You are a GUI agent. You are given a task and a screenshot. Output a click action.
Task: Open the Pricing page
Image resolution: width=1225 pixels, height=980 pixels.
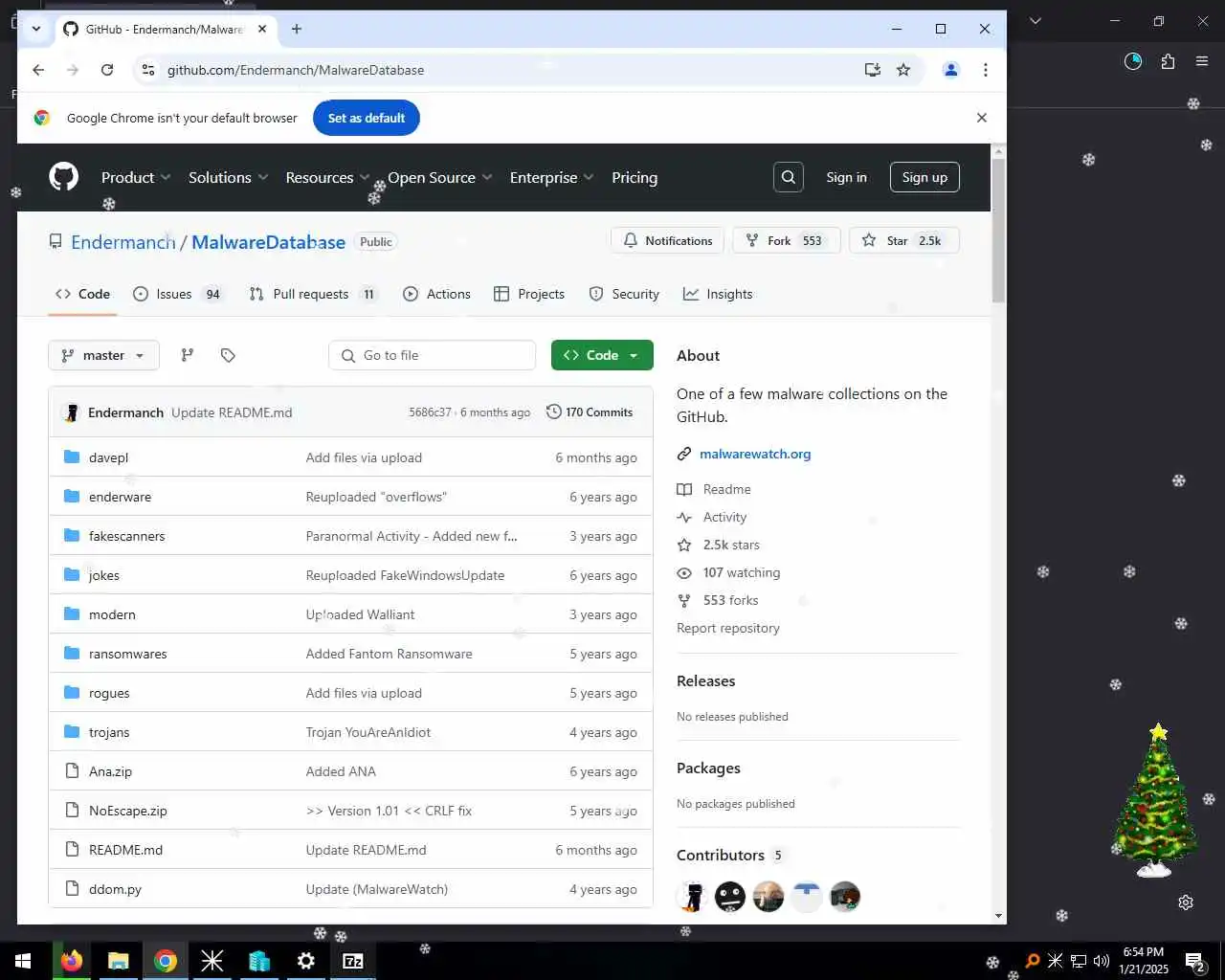[635, 177]
